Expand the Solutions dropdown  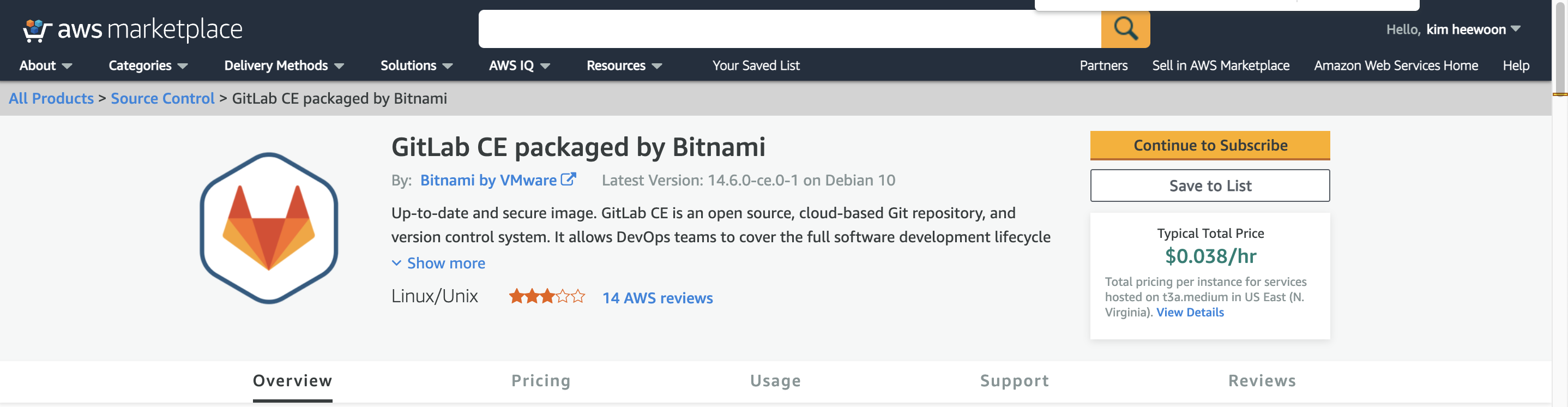417,66
